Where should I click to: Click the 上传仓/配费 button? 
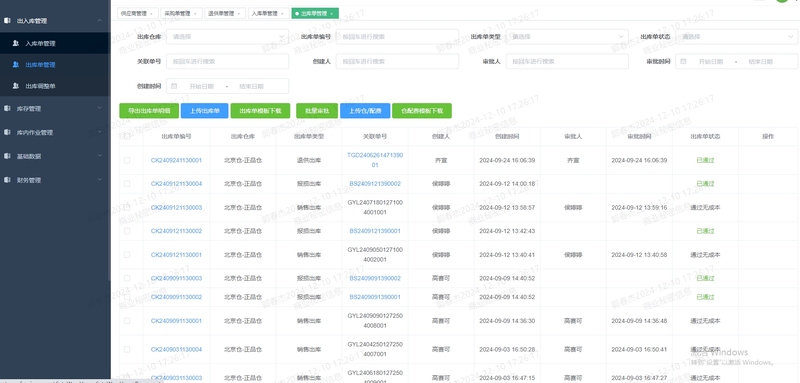tap(365, 111)
